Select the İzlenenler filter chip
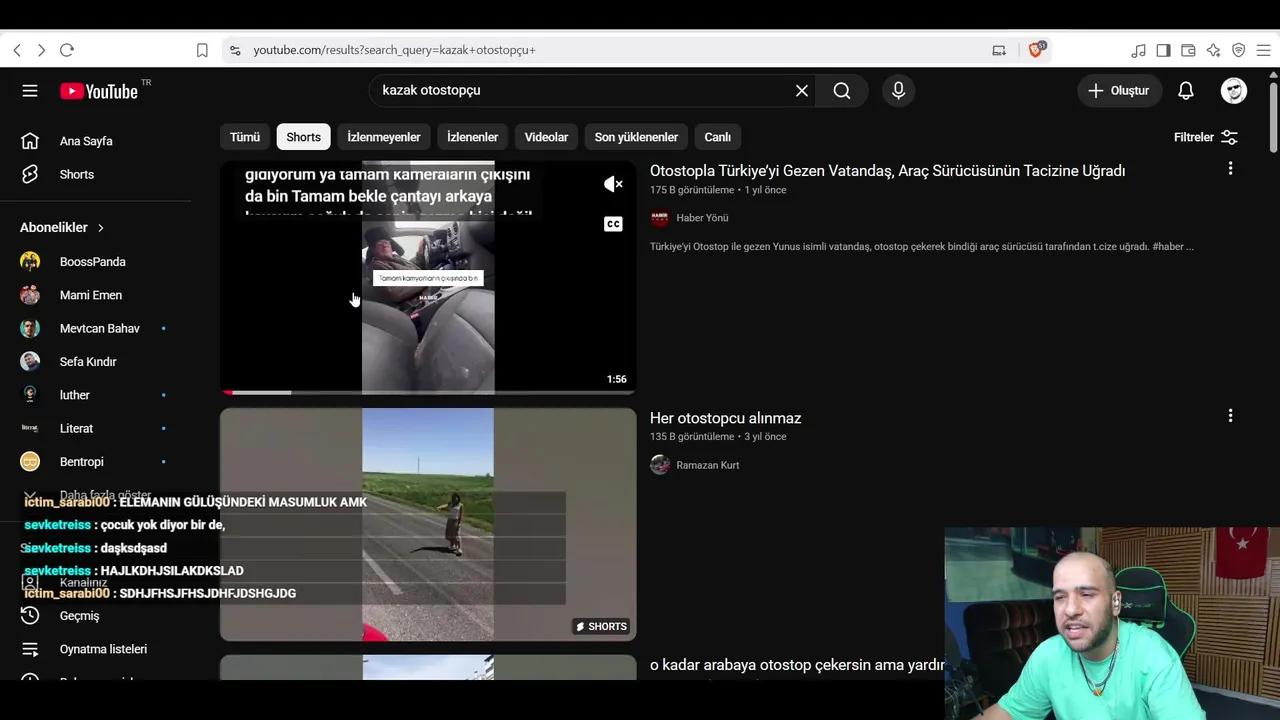Viewport: 1280px width, 720px height. point(472,137)
